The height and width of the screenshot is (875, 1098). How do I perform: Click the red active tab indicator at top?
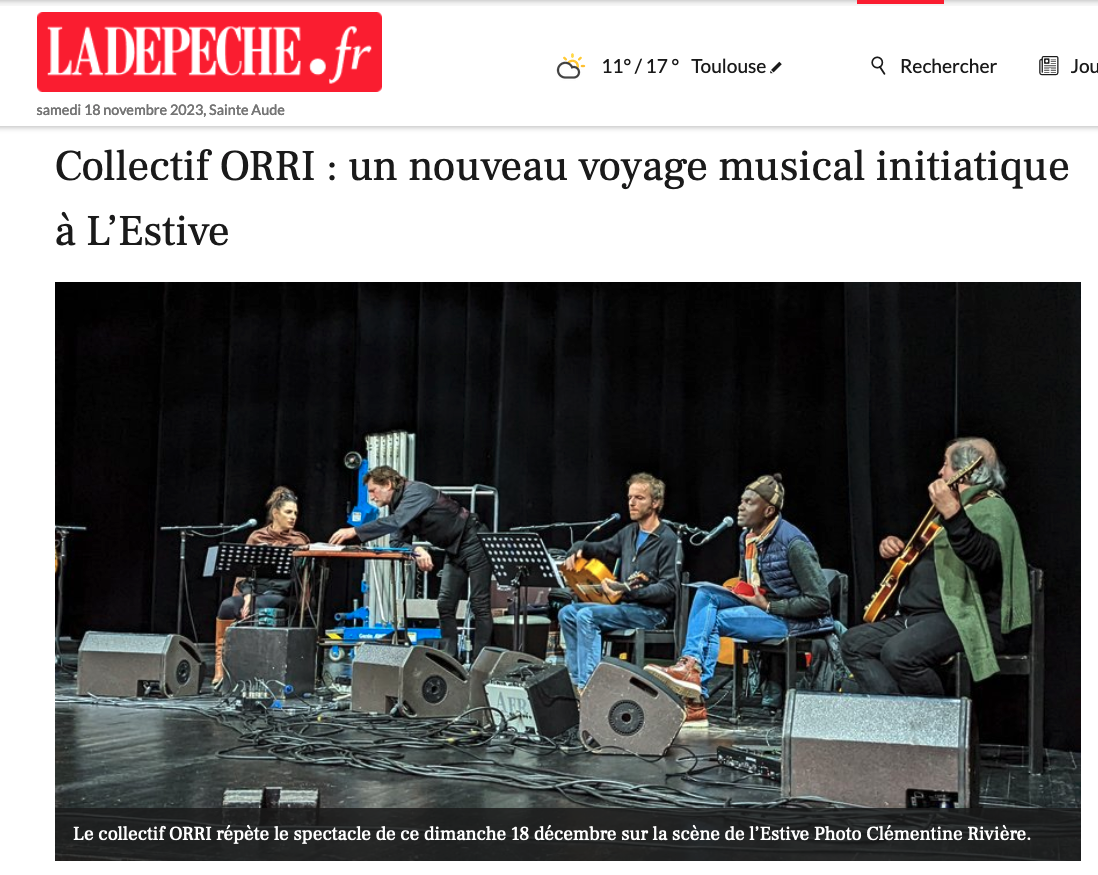tap(900, 2)
